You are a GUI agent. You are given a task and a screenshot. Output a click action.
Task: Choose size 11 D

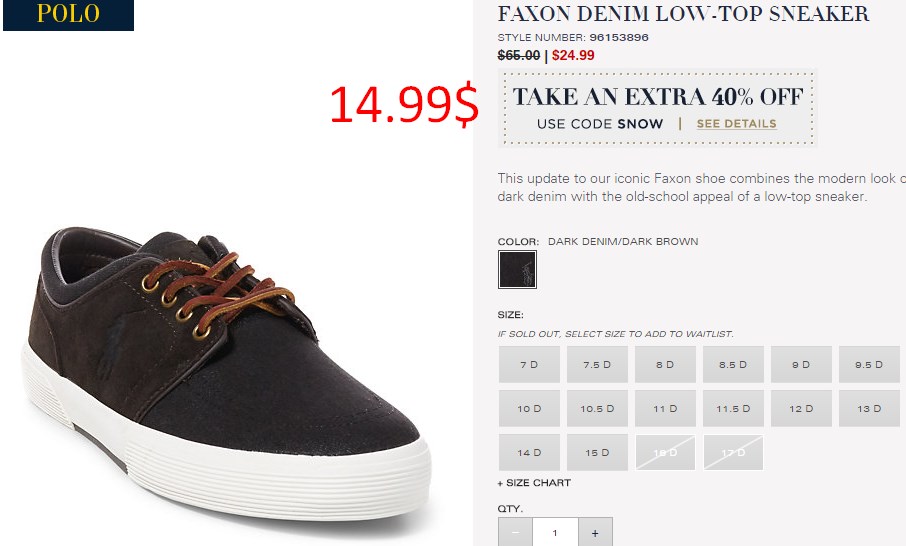tap(665, 408)
